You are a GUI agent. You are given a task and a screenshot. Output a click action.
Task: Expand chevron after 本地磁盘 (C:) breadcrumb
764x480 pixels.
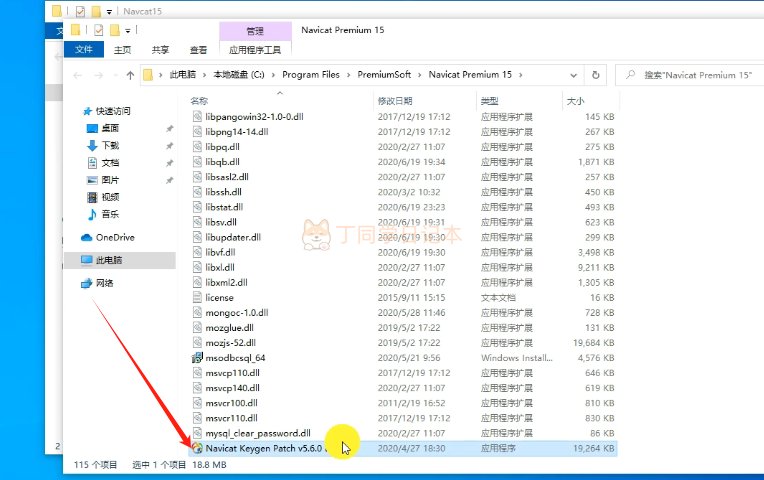(273, 75)
